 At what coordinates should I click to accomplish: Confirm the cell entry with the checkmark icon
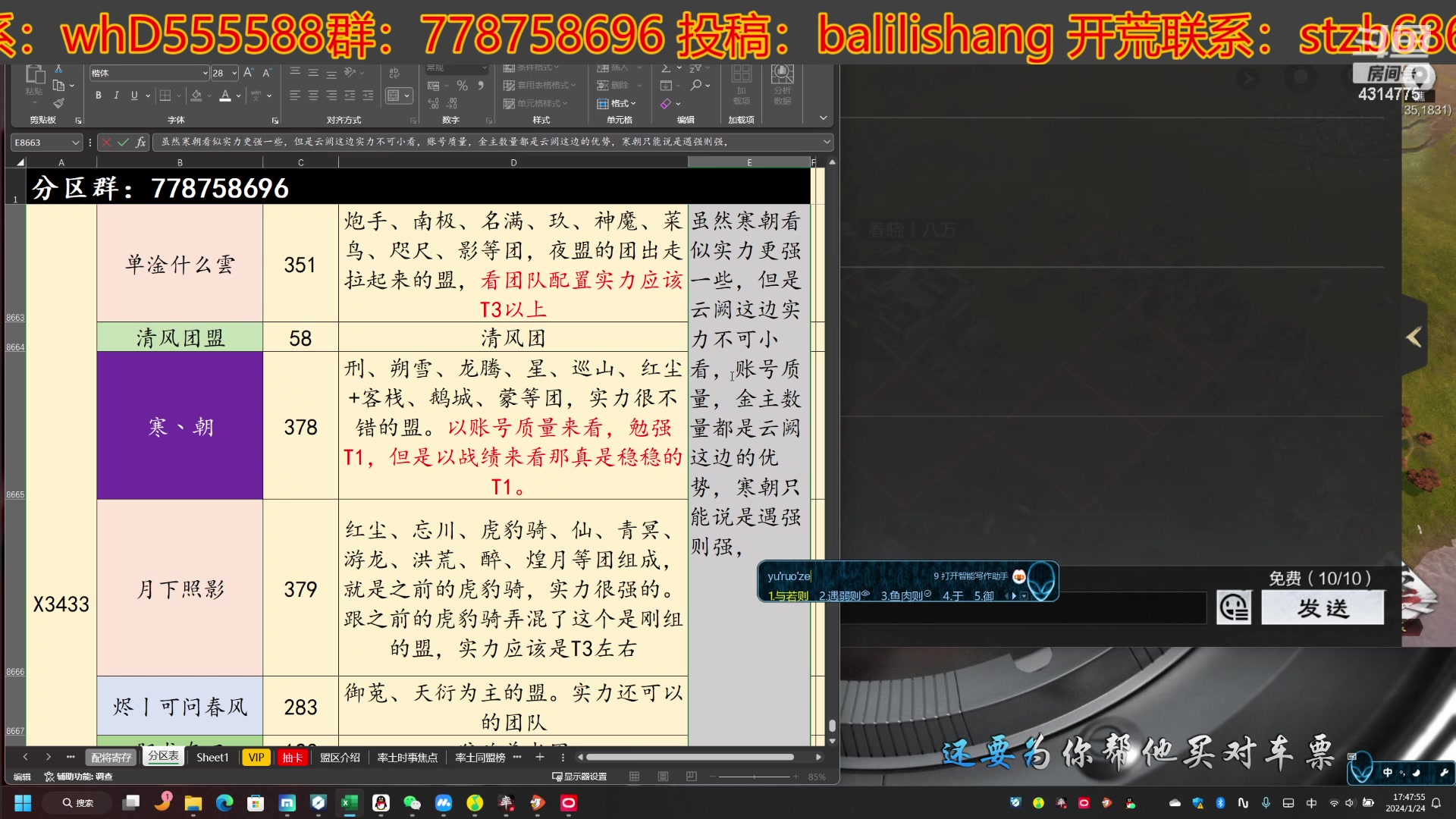coord(123,142)
